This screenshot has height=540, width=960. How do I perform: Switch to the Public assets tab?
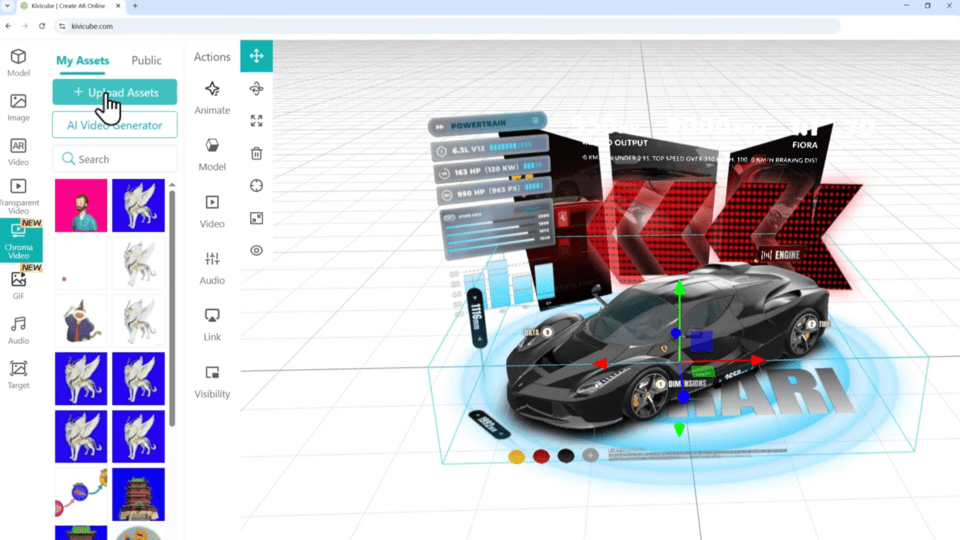point(146,60)
